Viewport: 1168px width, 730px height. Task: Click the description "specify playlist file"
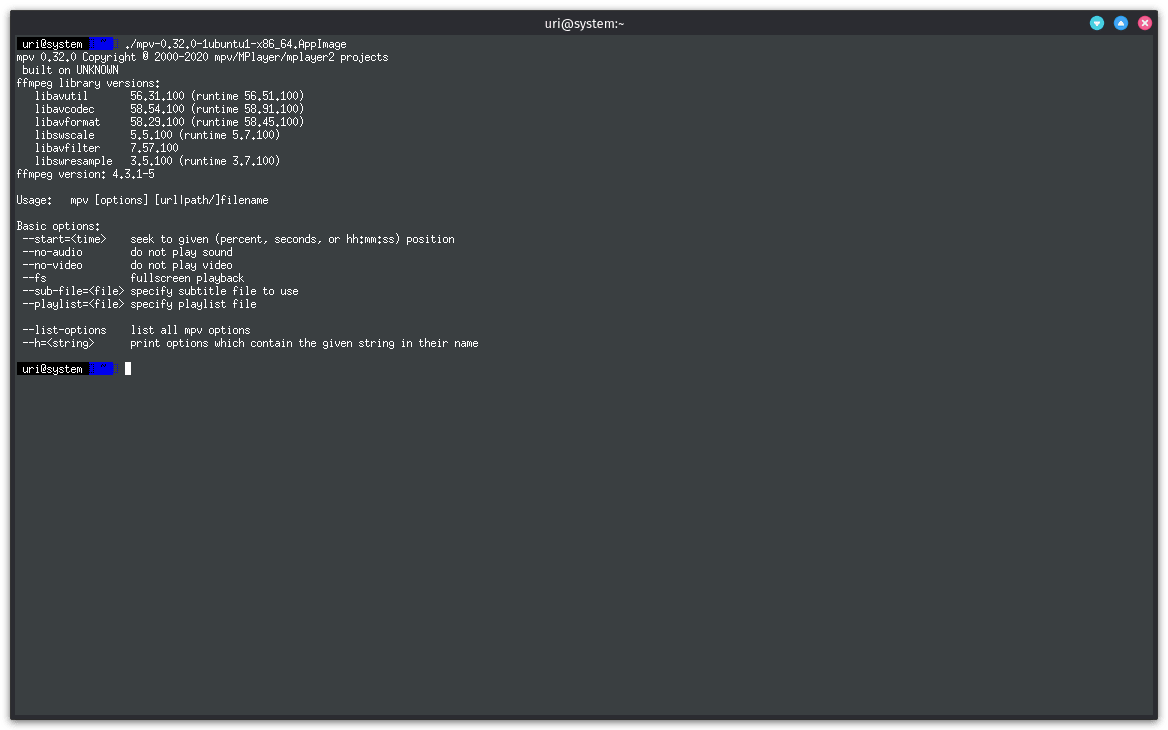coord(193,305)
